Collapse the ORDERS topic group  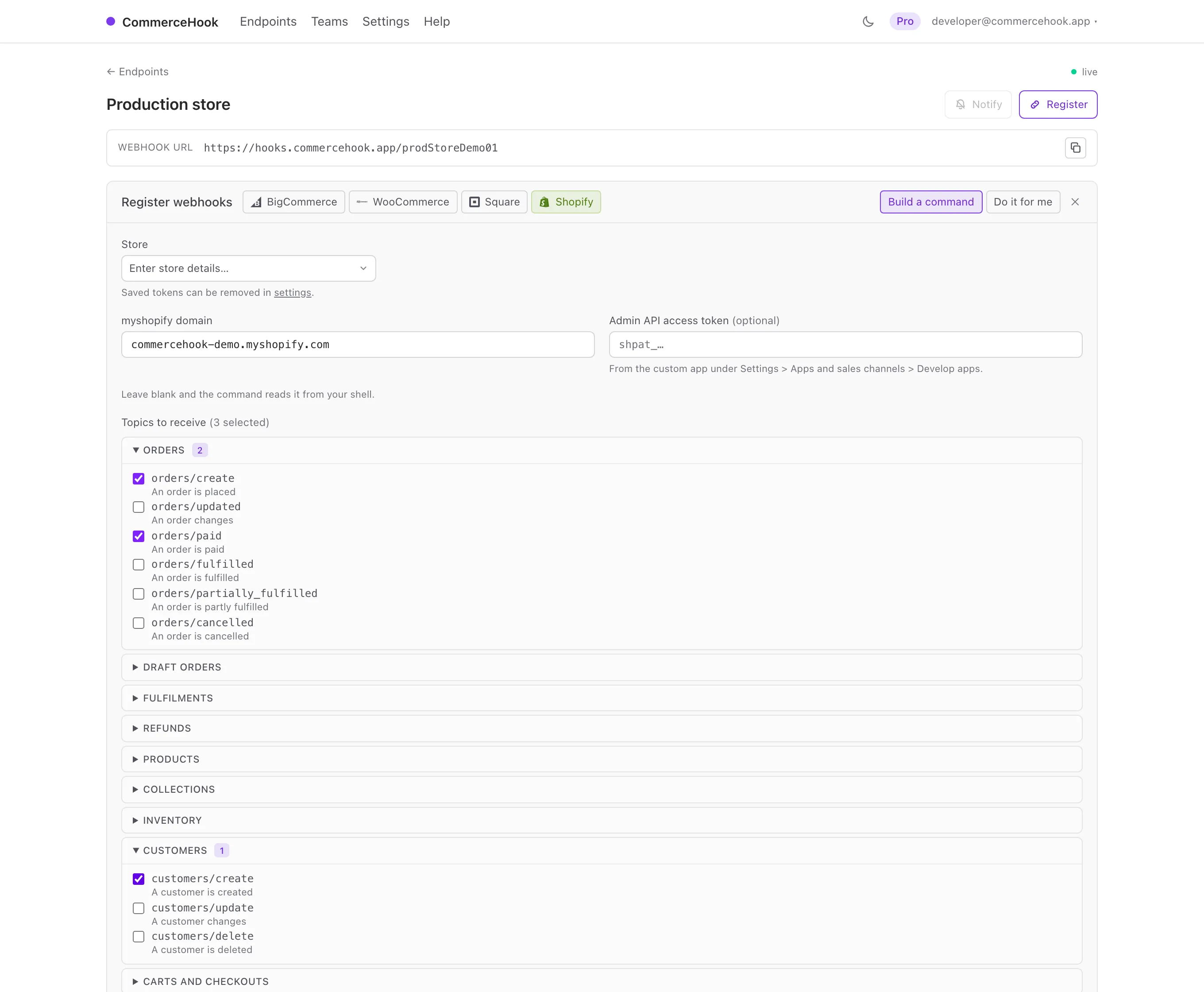602,450
